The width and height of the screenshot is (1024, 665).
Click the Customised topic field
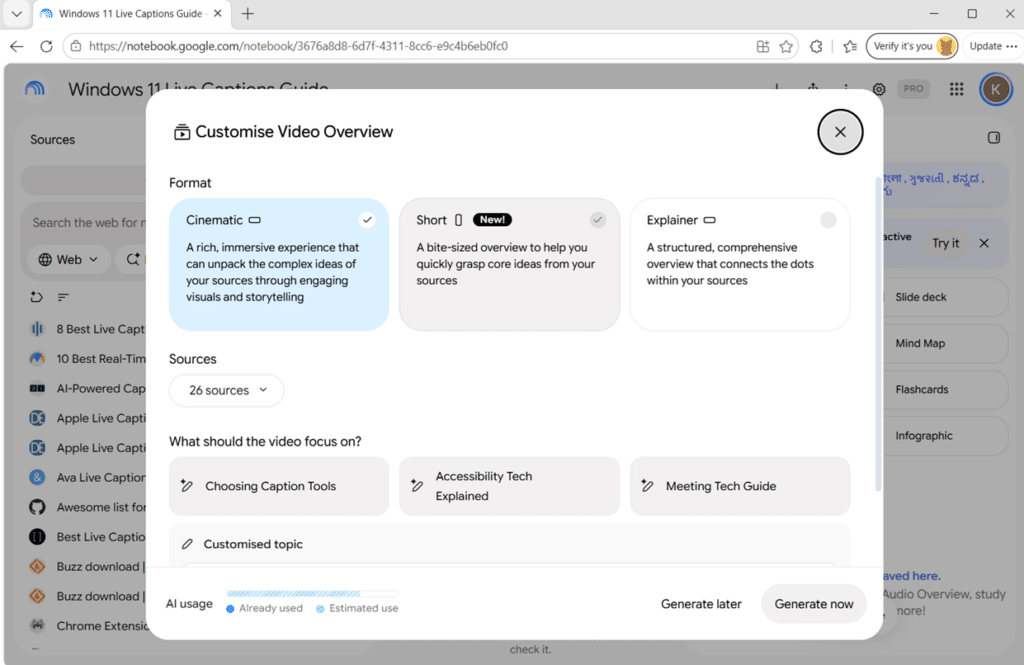(509, 545)
